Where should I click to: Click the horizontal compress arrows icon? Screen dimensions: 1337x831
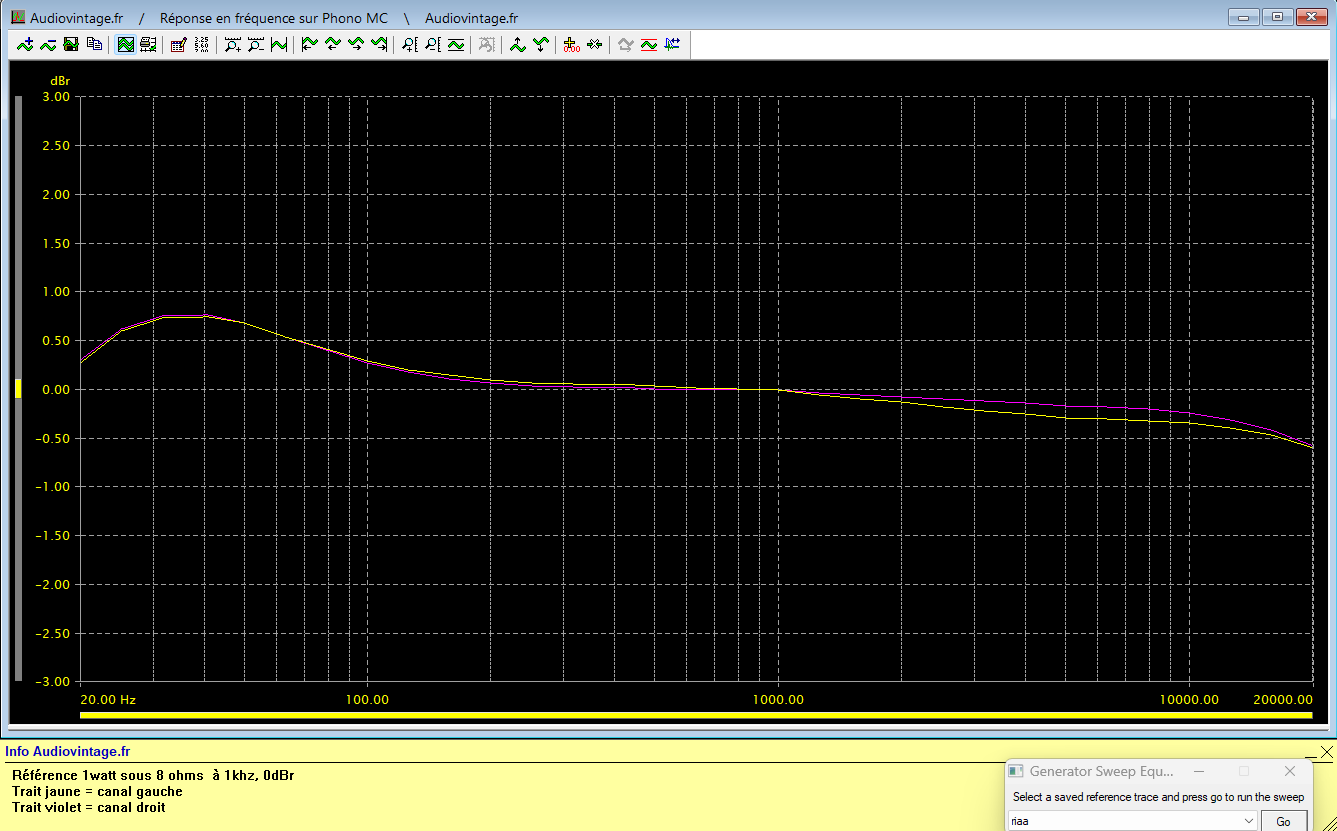click(x=595, y=44)
